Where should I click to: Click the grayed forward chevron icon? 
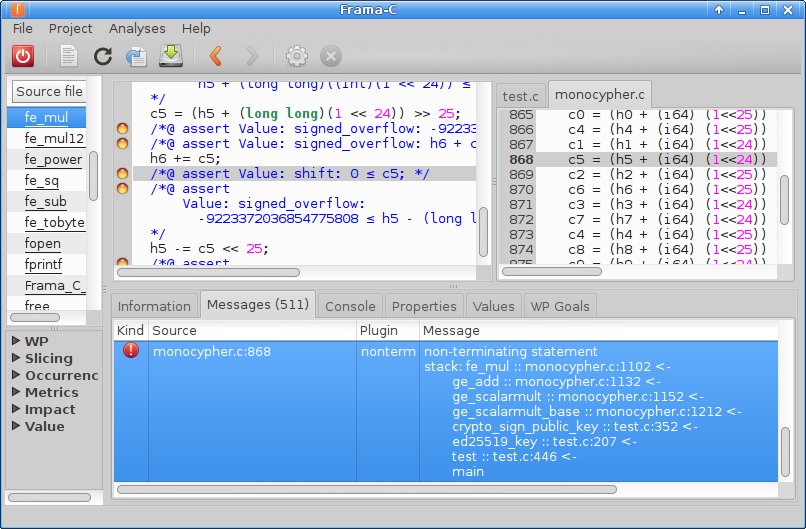(252, 56)
